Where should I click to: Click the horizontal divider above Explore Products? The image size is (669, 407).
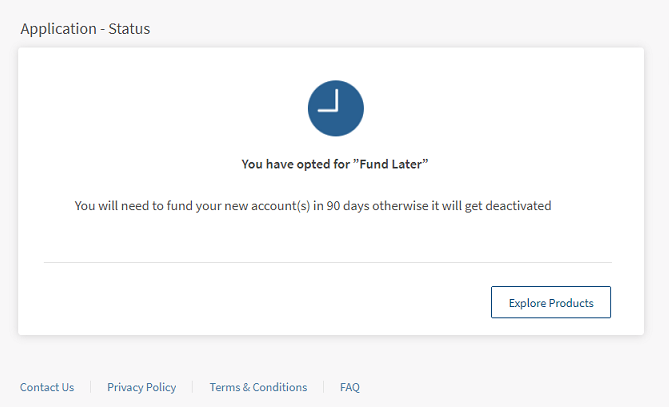pyautogui.click(x=327, y=262)
